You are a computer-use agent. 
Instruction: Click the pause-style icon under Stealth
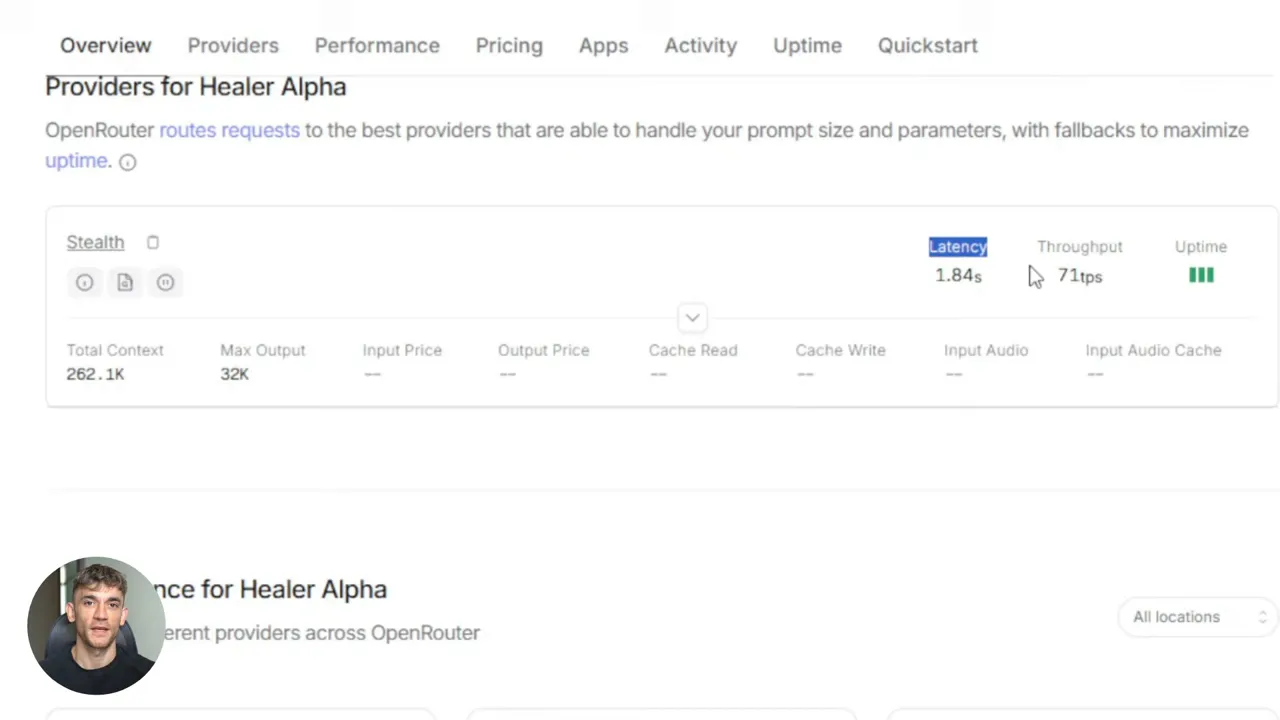coord(166,282)
